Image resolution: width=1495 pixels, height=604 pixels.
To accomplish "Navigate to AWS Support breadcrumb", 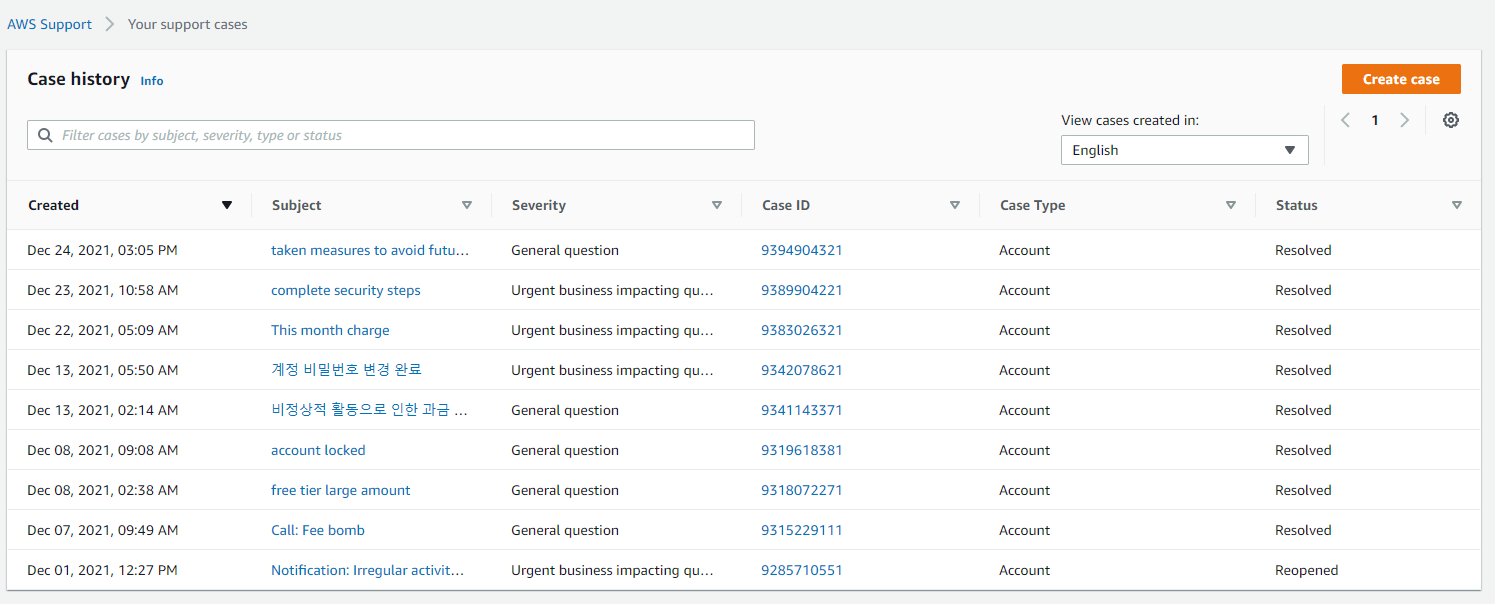I will tap(50, 24).
